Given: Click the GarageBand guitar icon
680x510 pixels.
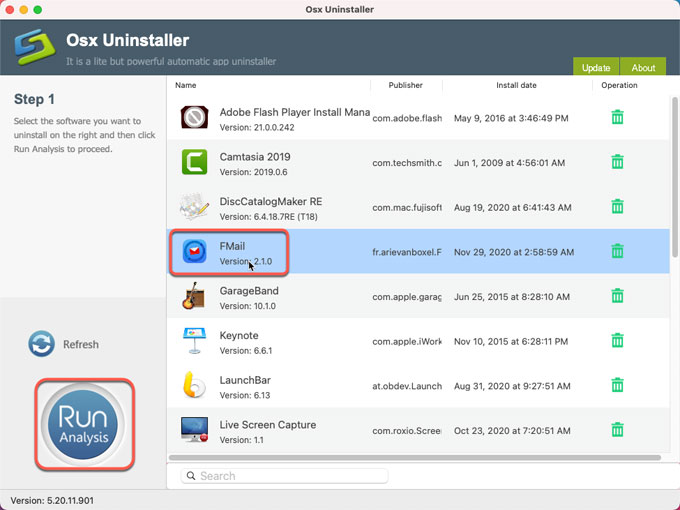Looking at the screenshot, I should coord(193,296).
